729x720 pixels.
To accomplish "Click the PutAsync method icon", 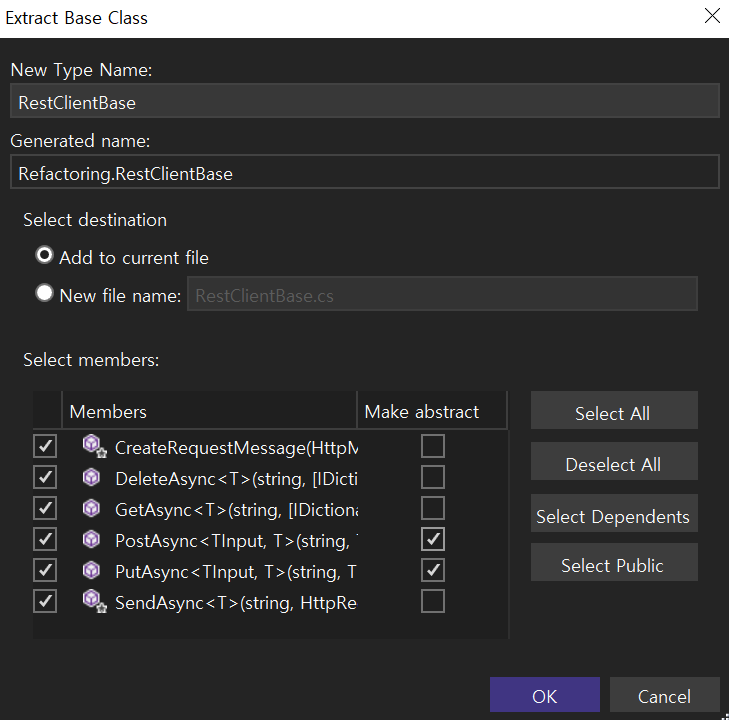I will click(x=92, y=570).
